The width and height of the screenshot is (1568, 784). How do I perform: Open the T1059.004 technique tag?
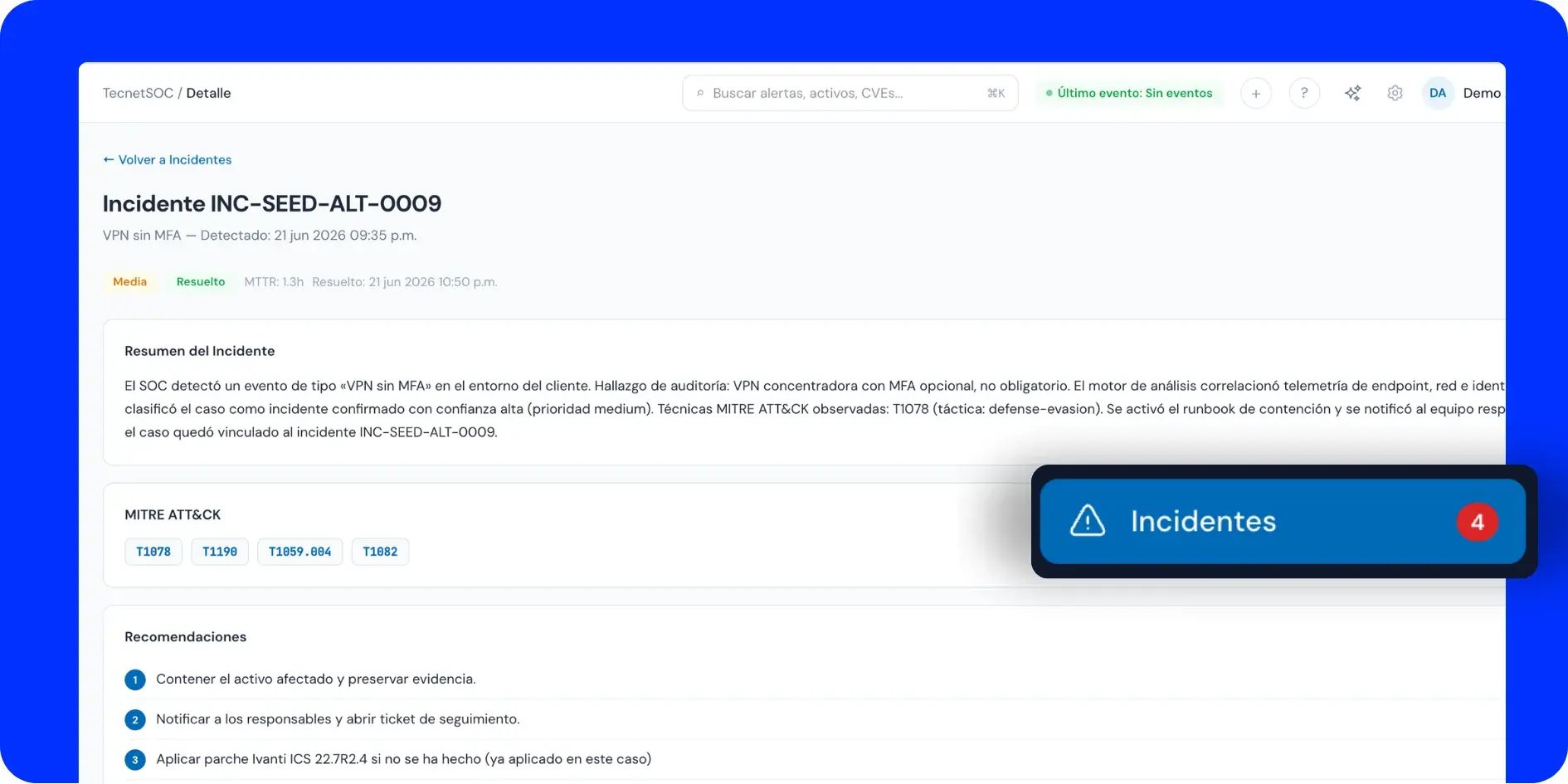(299, 552)
